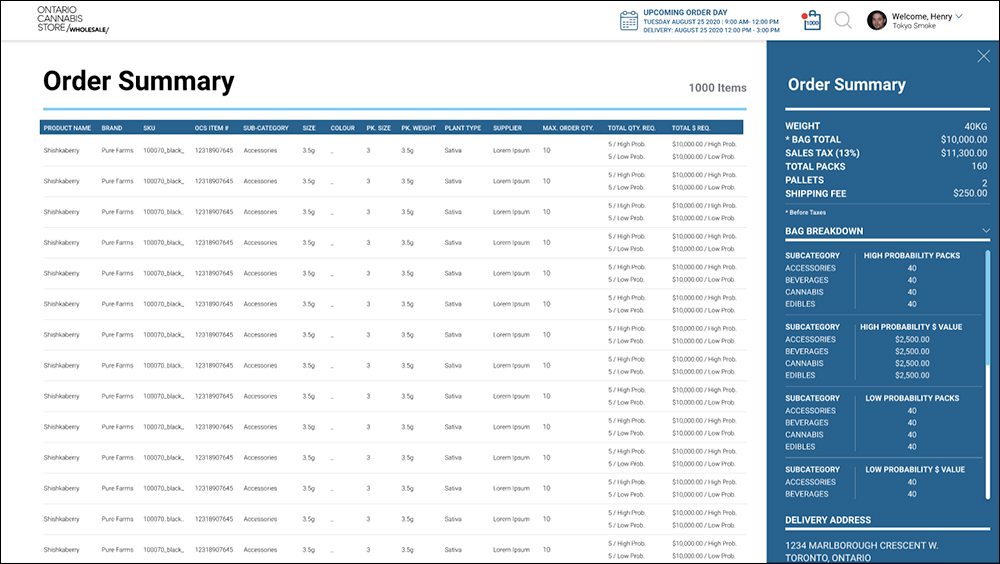Sort by Sub-Category column header
Screen dimensions: 1000x564
point(266,128)
